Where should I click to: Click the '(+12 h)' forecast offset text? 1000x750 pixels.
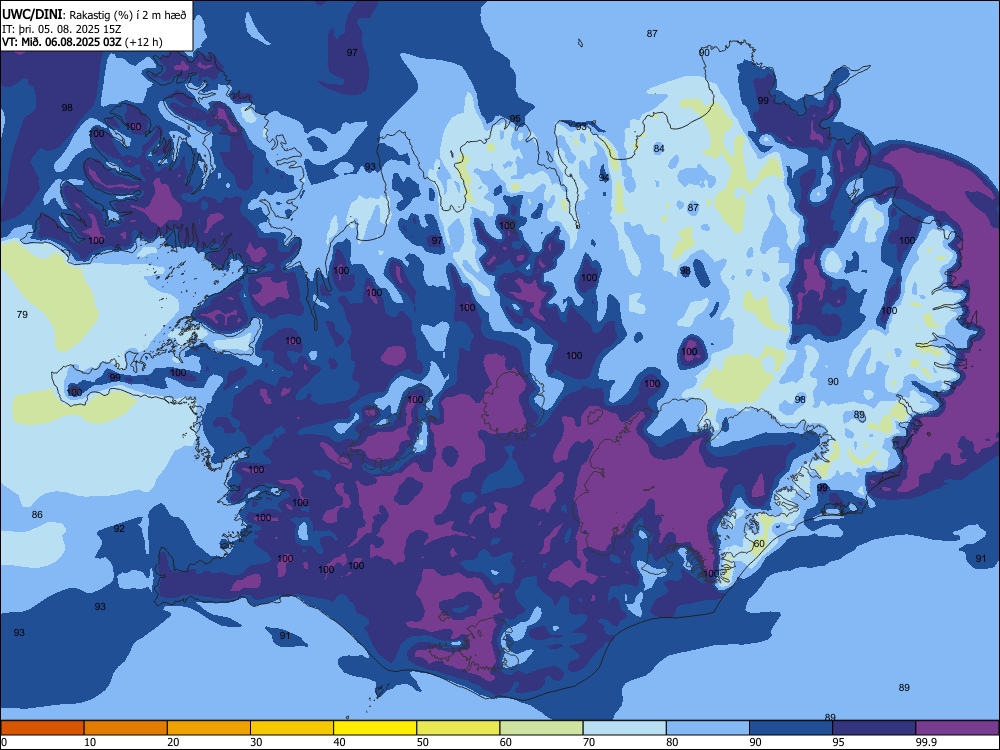point(143,42)
